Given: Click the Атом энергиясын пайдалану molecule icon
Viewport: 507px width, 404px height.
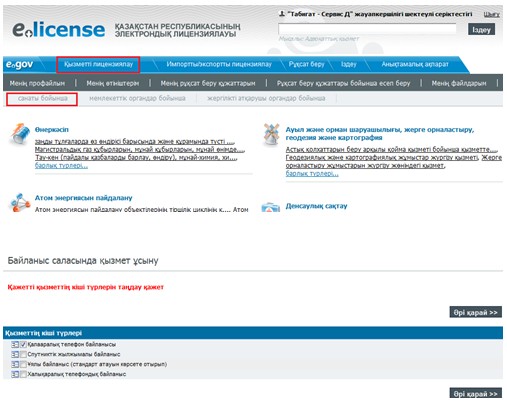Looking at the screenshot, I should click(x=20, y=202).
